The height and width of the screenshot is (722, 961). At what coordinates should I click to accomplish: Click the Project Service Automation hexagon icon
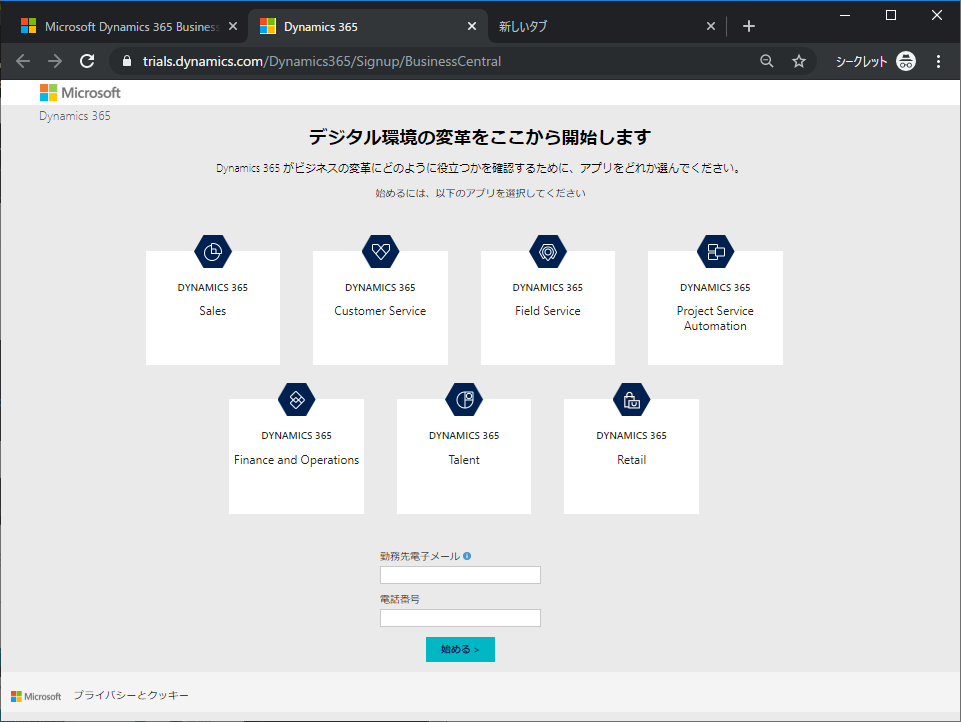715,251
